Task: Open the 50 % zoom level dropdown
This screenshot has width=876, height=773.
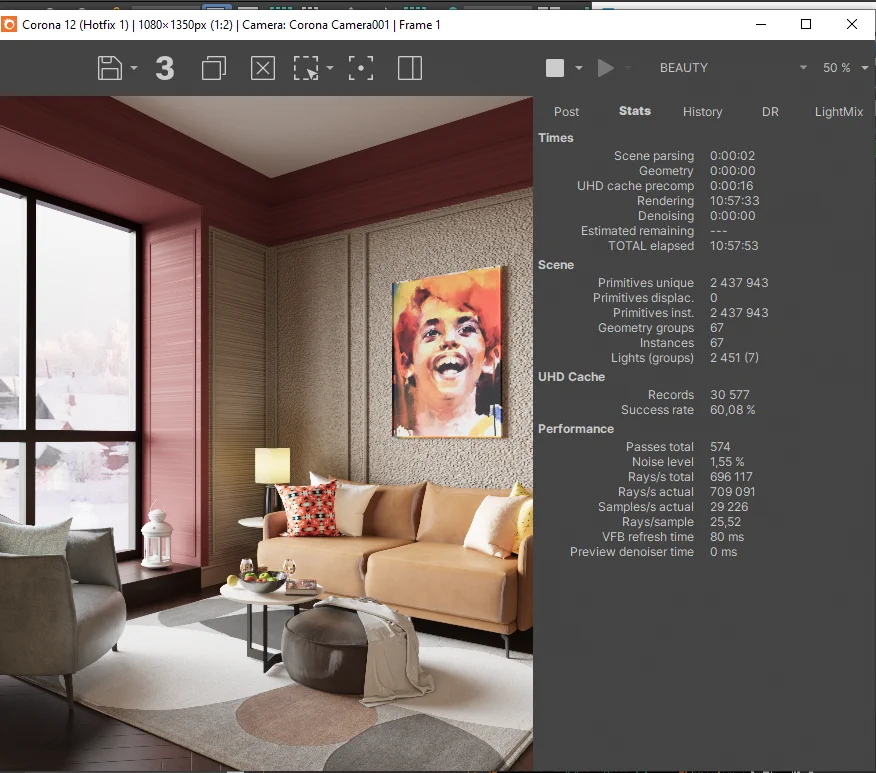Action: (845, 68)
